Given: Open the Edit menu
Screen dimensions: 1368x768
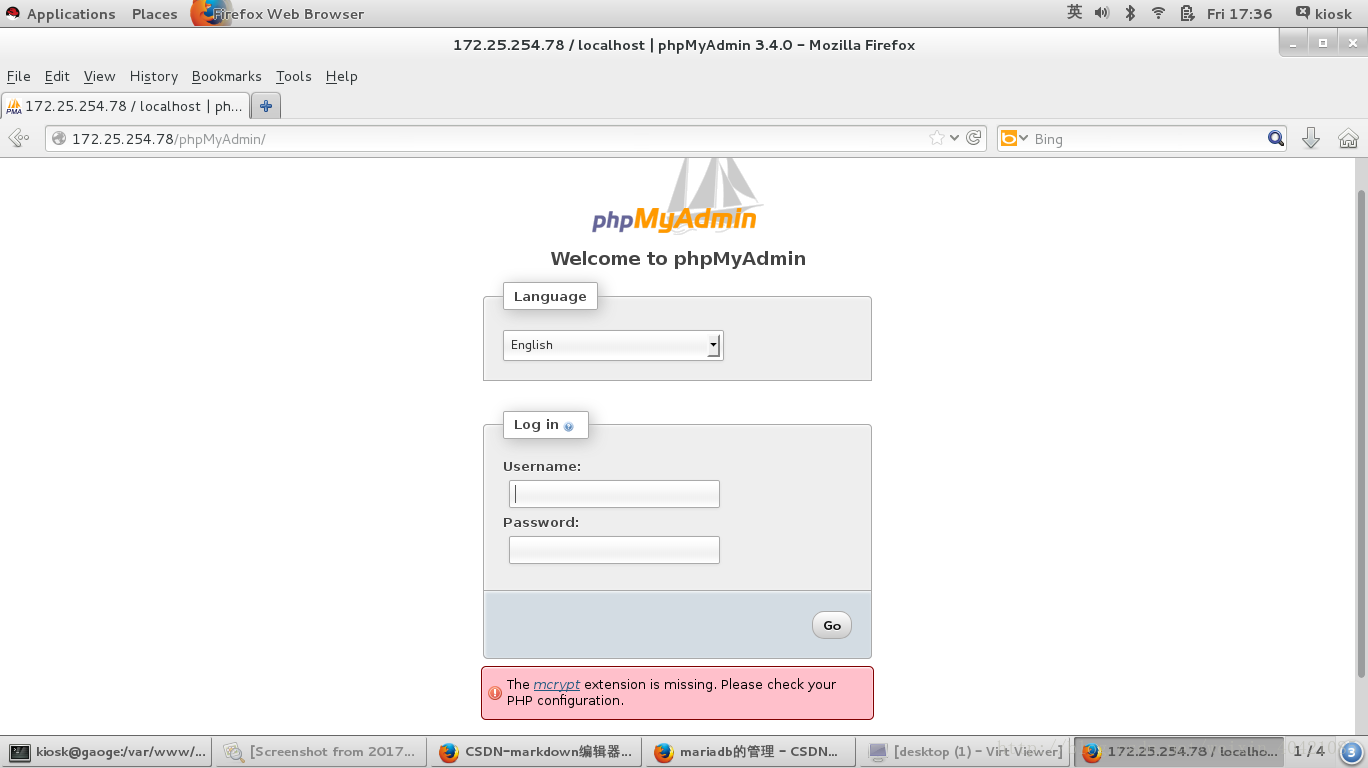Looking at the screenshot, I should (57, 76).
